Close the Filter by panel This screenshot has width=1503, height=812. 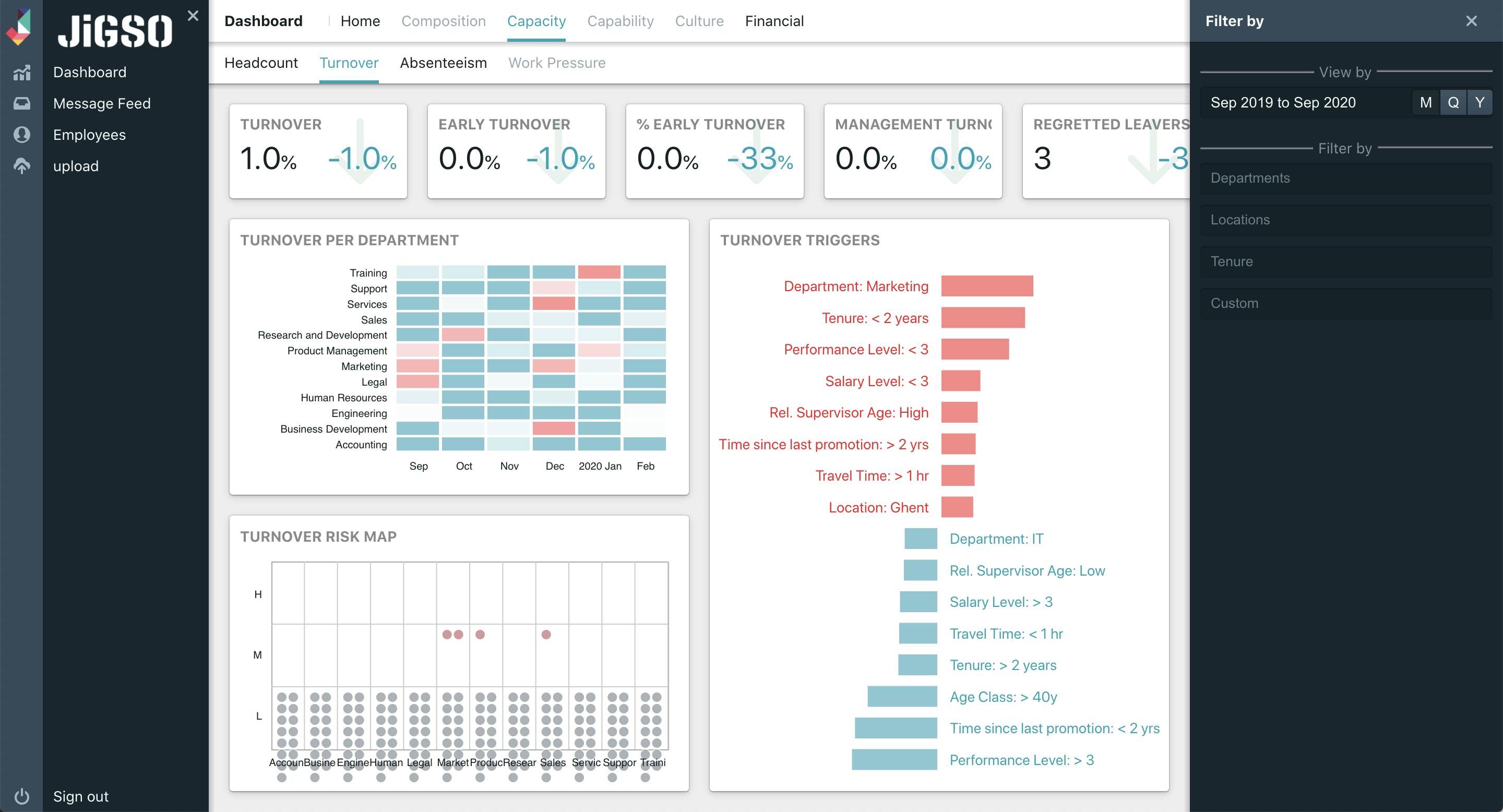point(1472,21)
